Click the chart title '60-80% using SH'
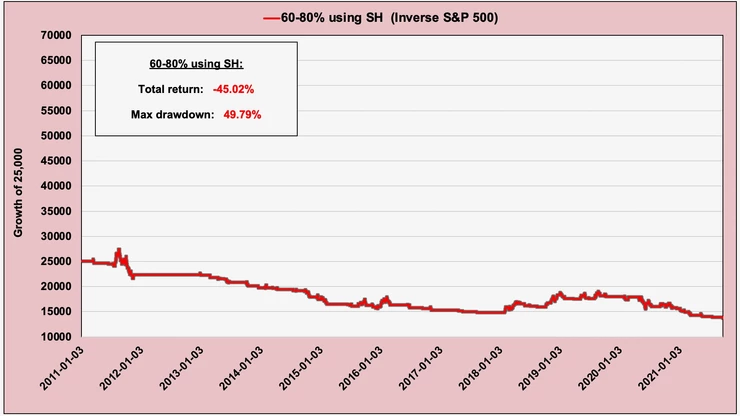Image resolution: width=740 pixels, height=416 pixels. 332,18
